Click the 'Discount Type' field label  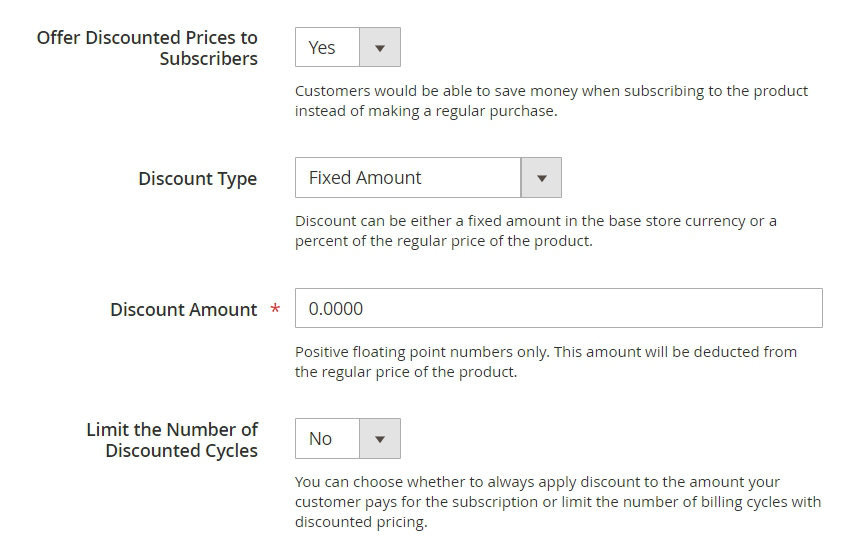coord(197,179)
